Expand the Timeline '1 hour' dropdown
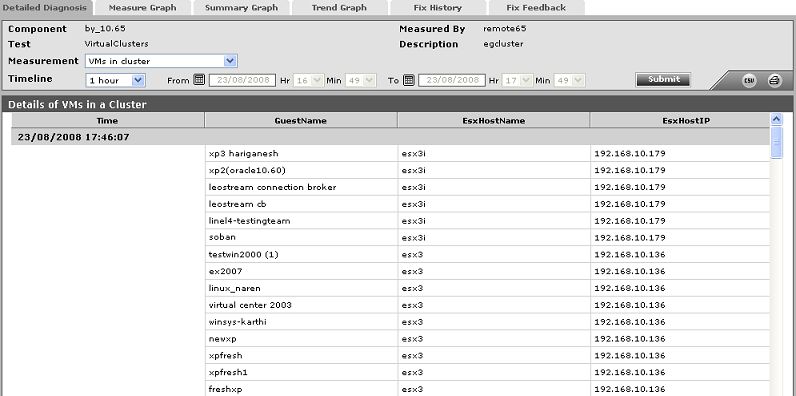796x396 pixels. 115,80
